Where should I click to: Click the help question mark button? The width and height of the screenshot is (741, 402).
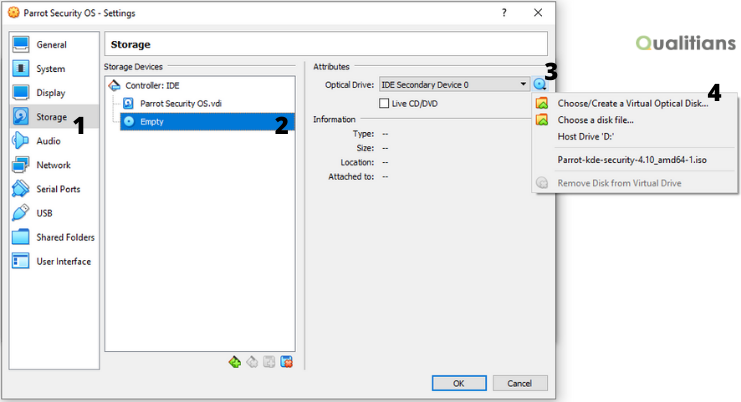504,13
